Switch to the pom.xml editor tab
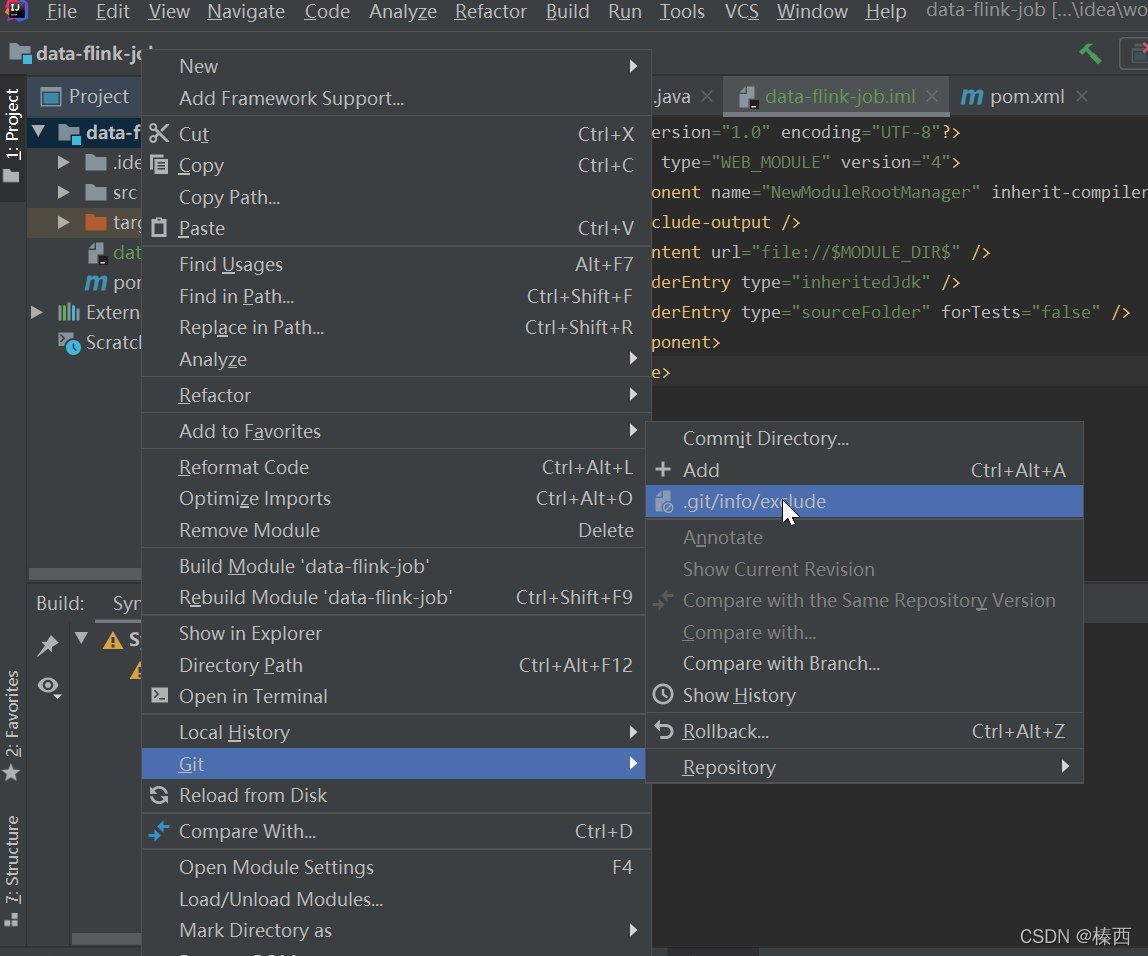 click(1026, 97)
